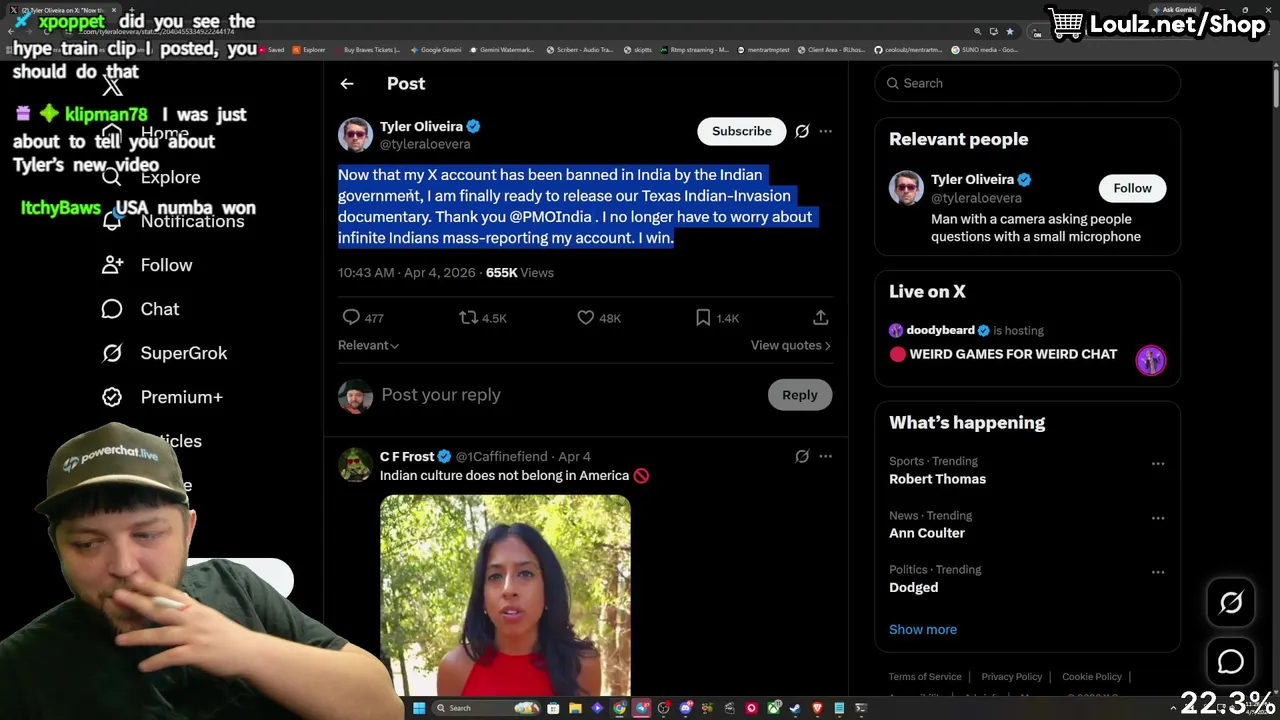Open View quotes link

[x=790, y=345]
